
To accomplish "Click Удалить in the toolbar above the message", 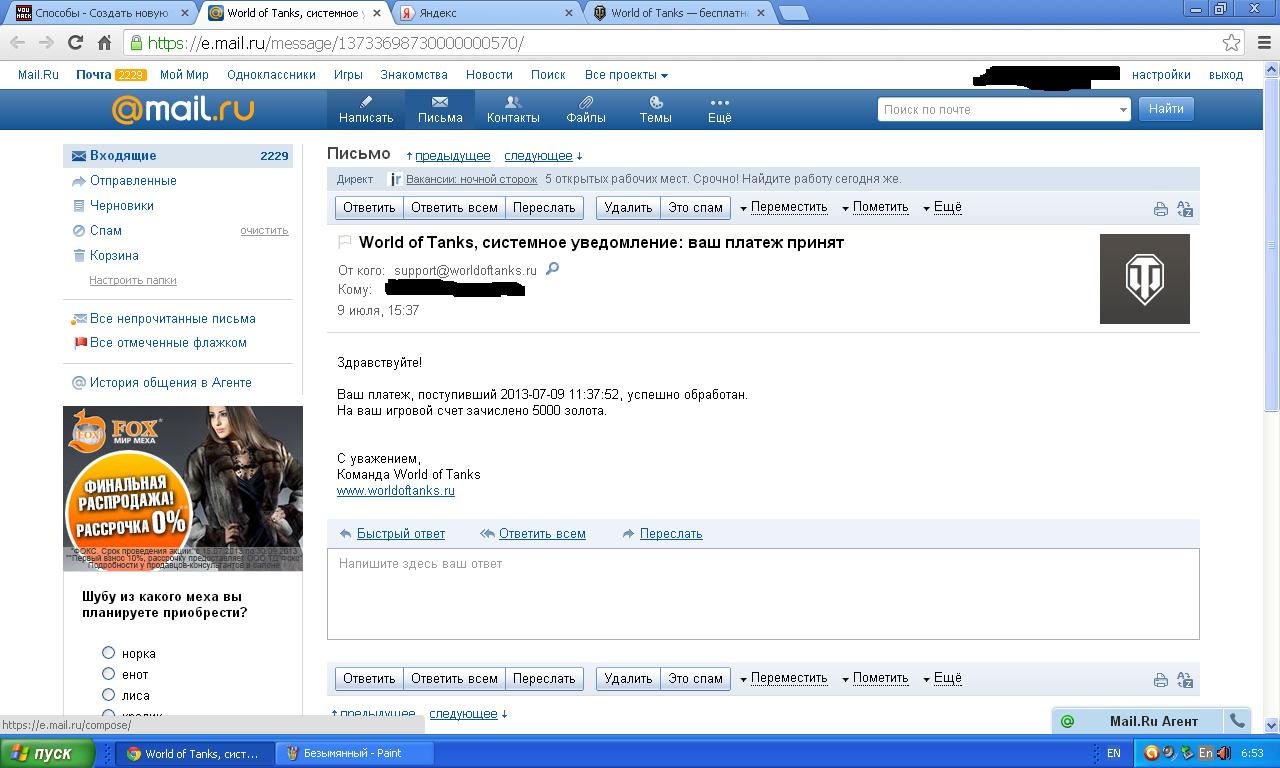I will pos(628,208).
